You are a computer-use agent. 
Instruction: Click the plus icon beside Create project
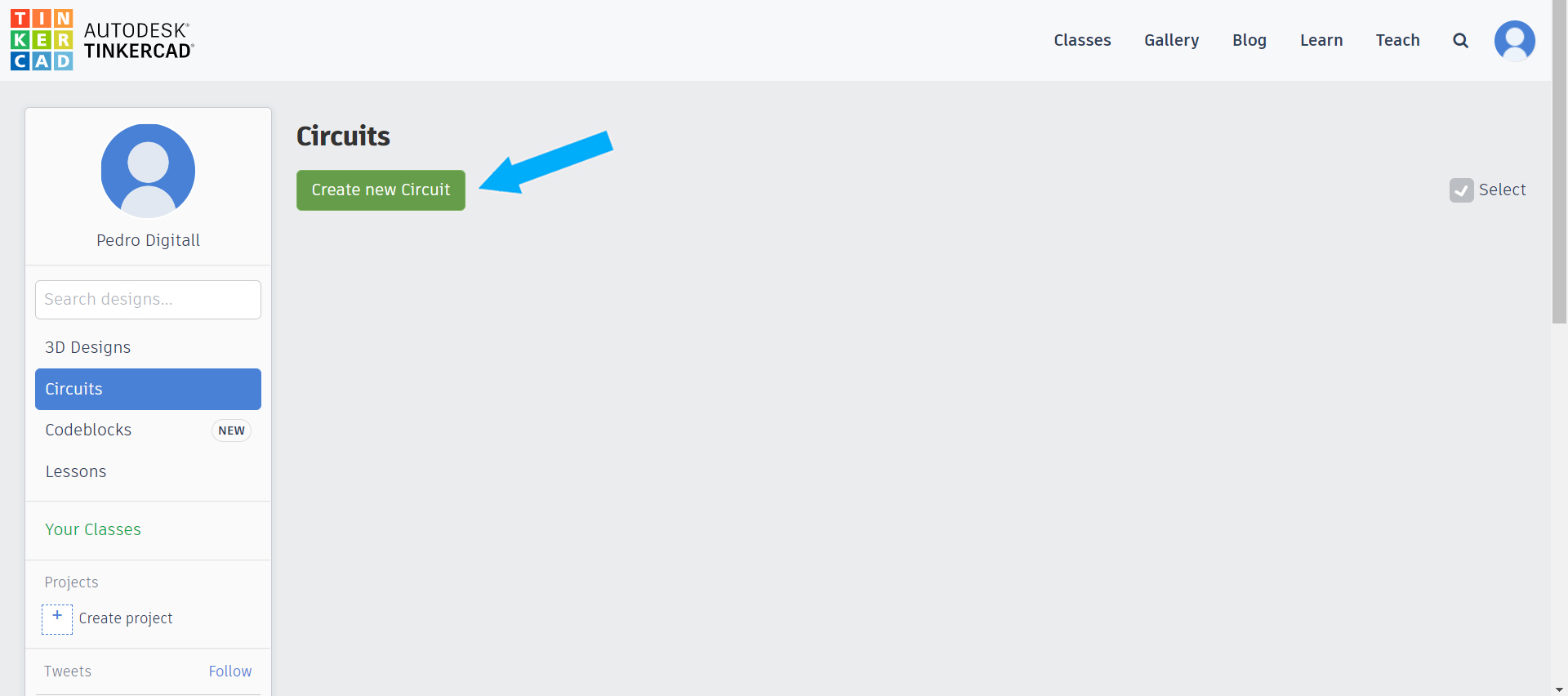(57, 619)
